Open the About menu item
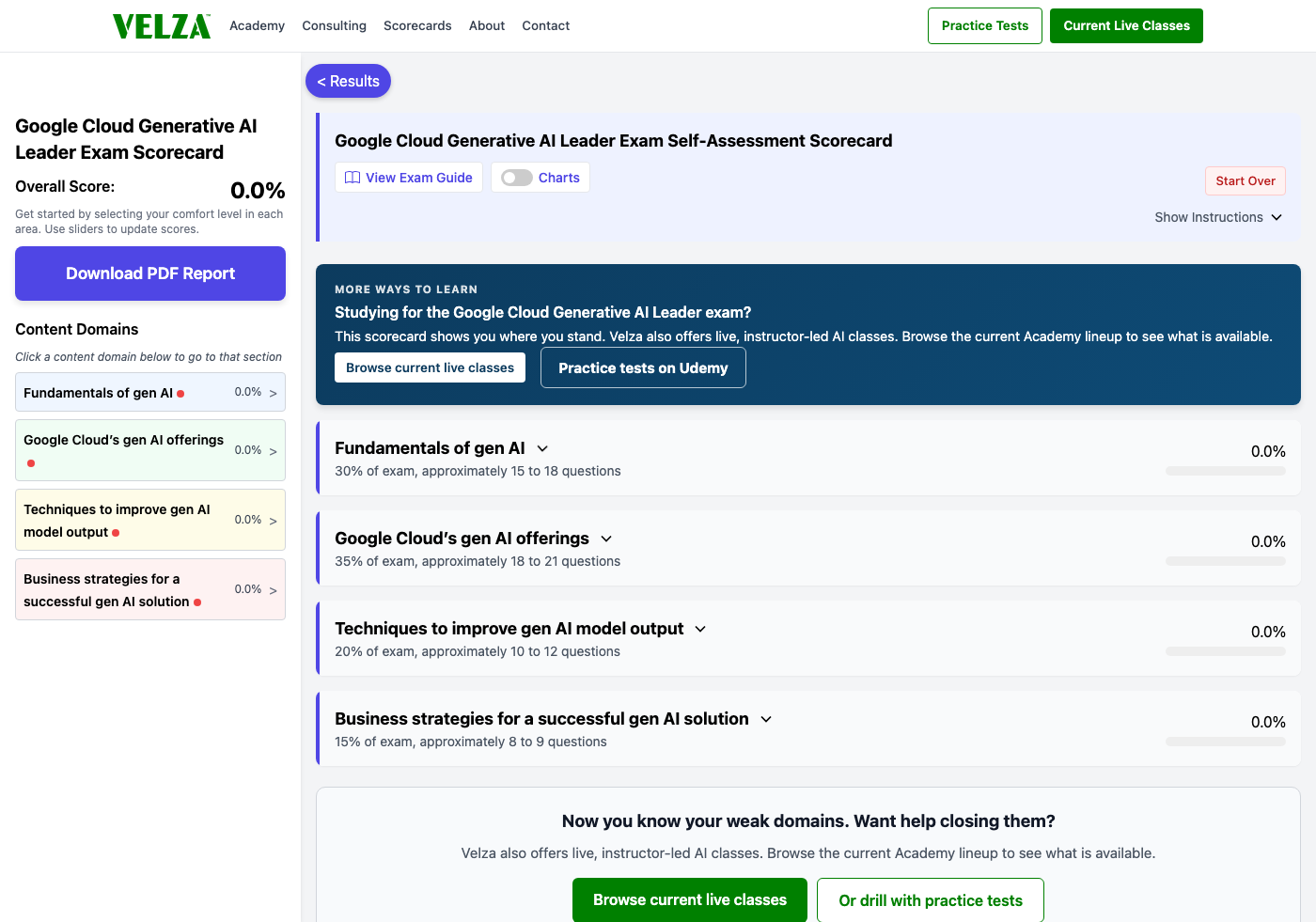 (487, 25)
